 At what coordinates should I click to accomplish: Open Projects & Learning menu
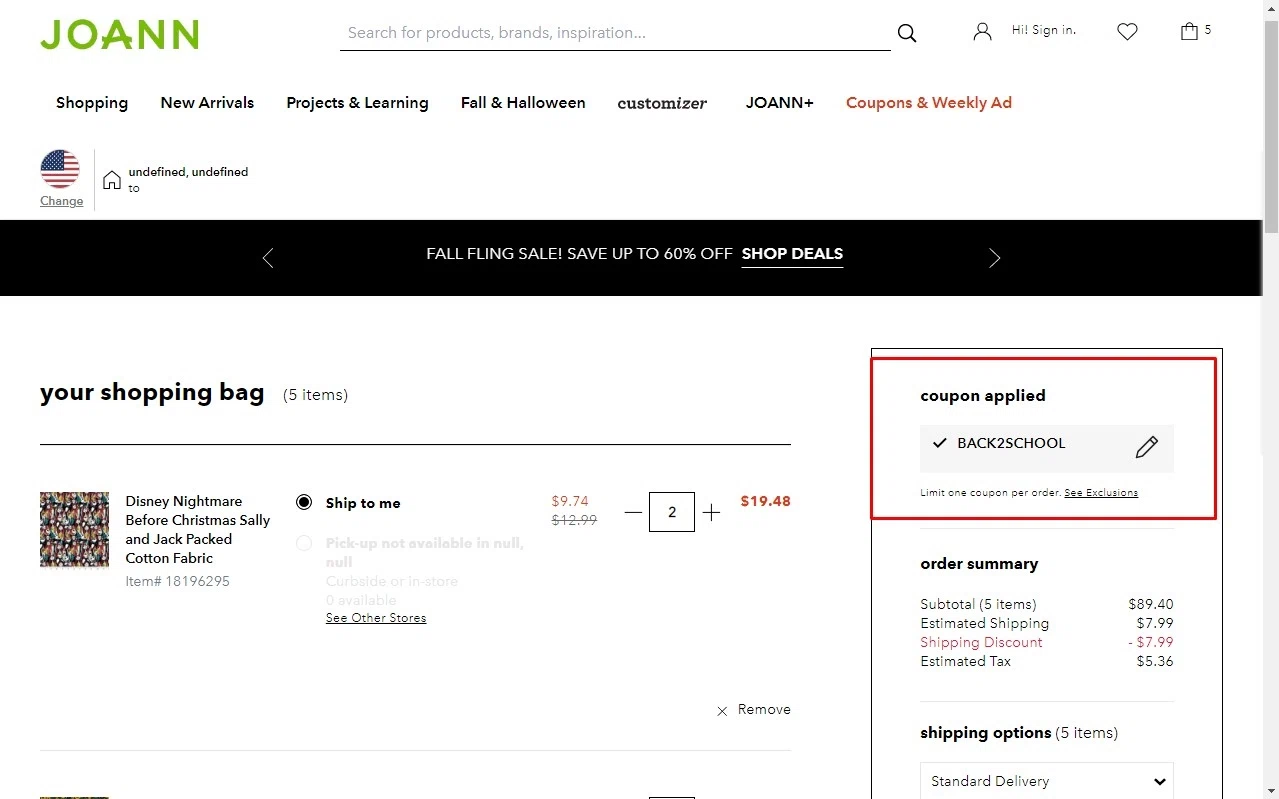[x=357, y=103]
